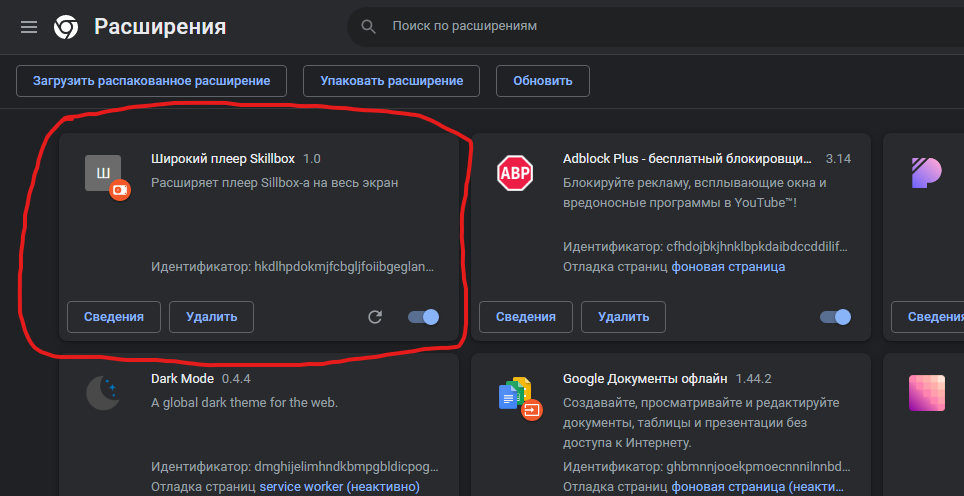Open the hamburger main menu
The width and height of the screenshot is (964, 496).
pyautogui.click(x=29, y=26)
